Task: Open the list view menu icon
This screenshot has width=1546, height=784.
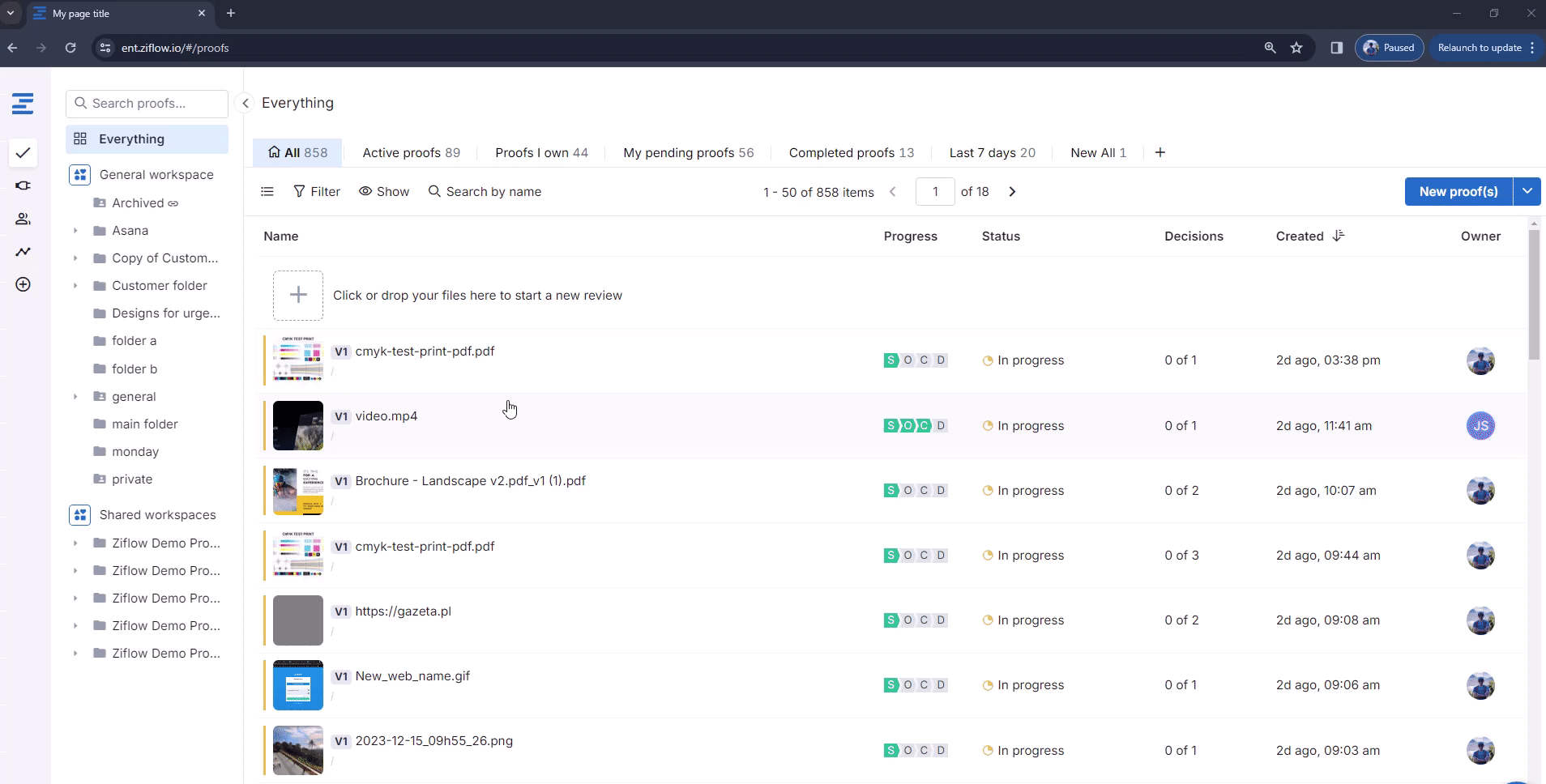Action: tap(267, 192)
